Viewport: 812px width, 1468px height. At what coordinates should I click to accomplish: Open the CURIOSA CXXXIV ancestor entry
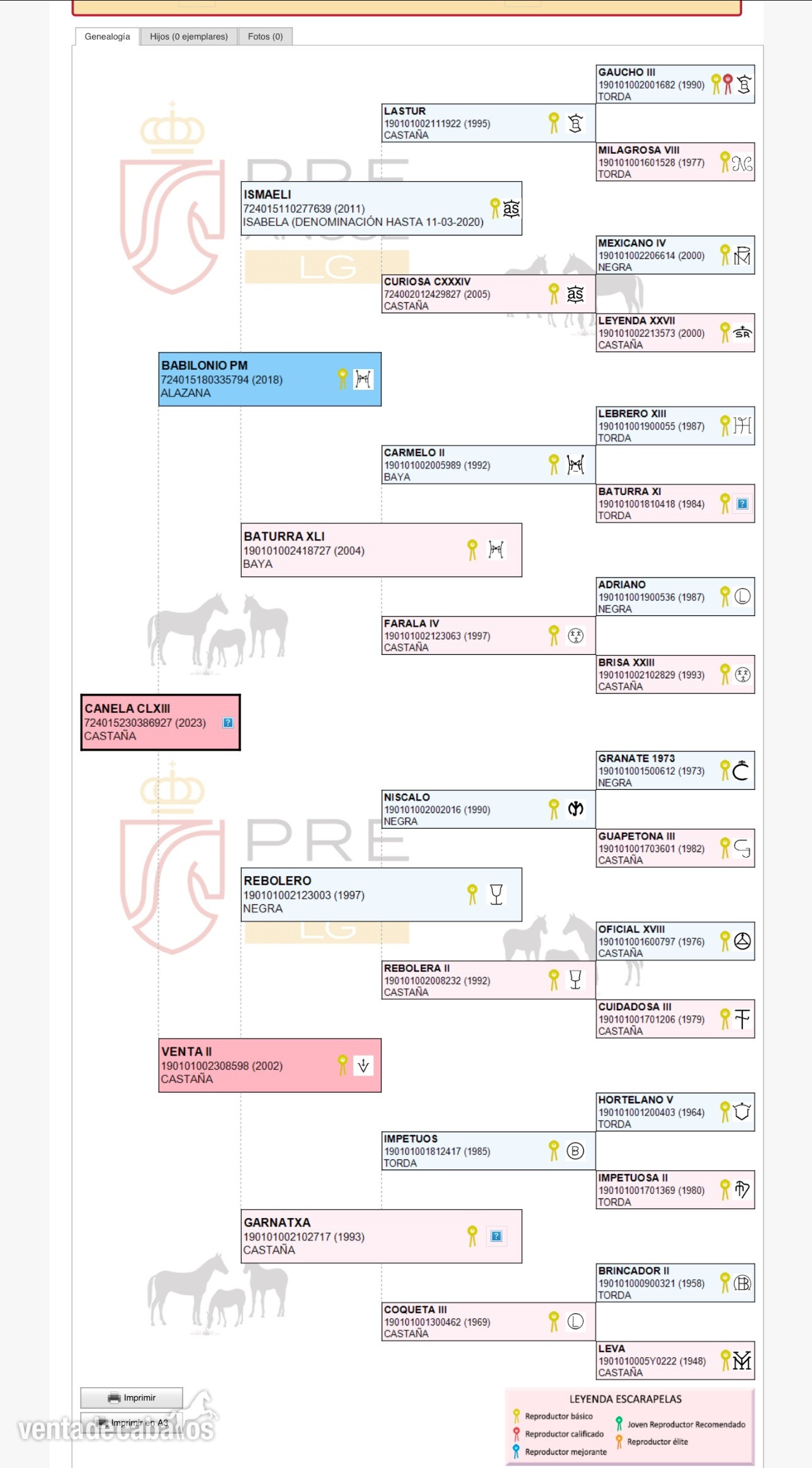pos(488,293)
